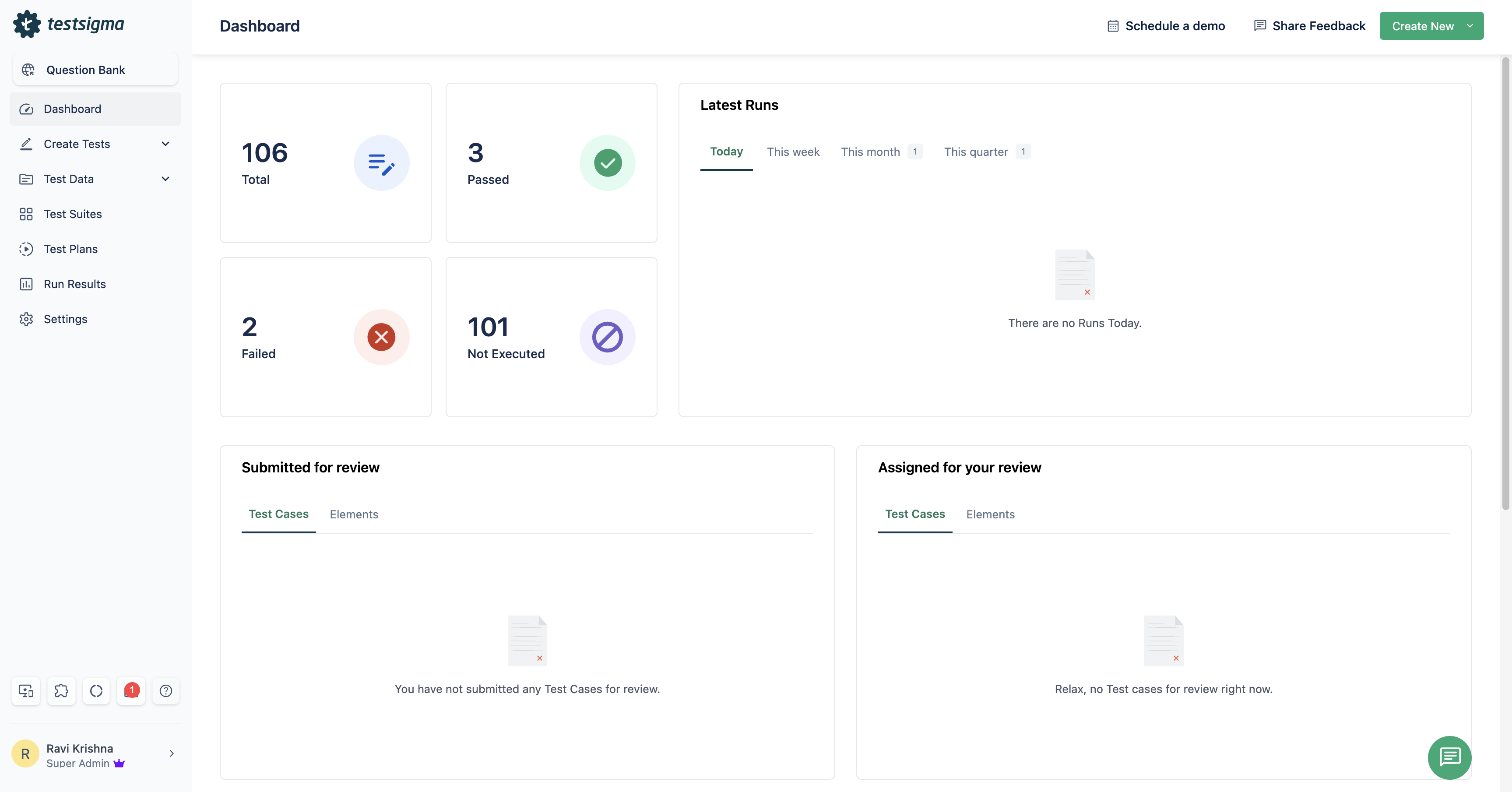The image size is (1512, 792).
Task: Switch to This quarter in Latest Runs
Action: [x=975, y=151]
